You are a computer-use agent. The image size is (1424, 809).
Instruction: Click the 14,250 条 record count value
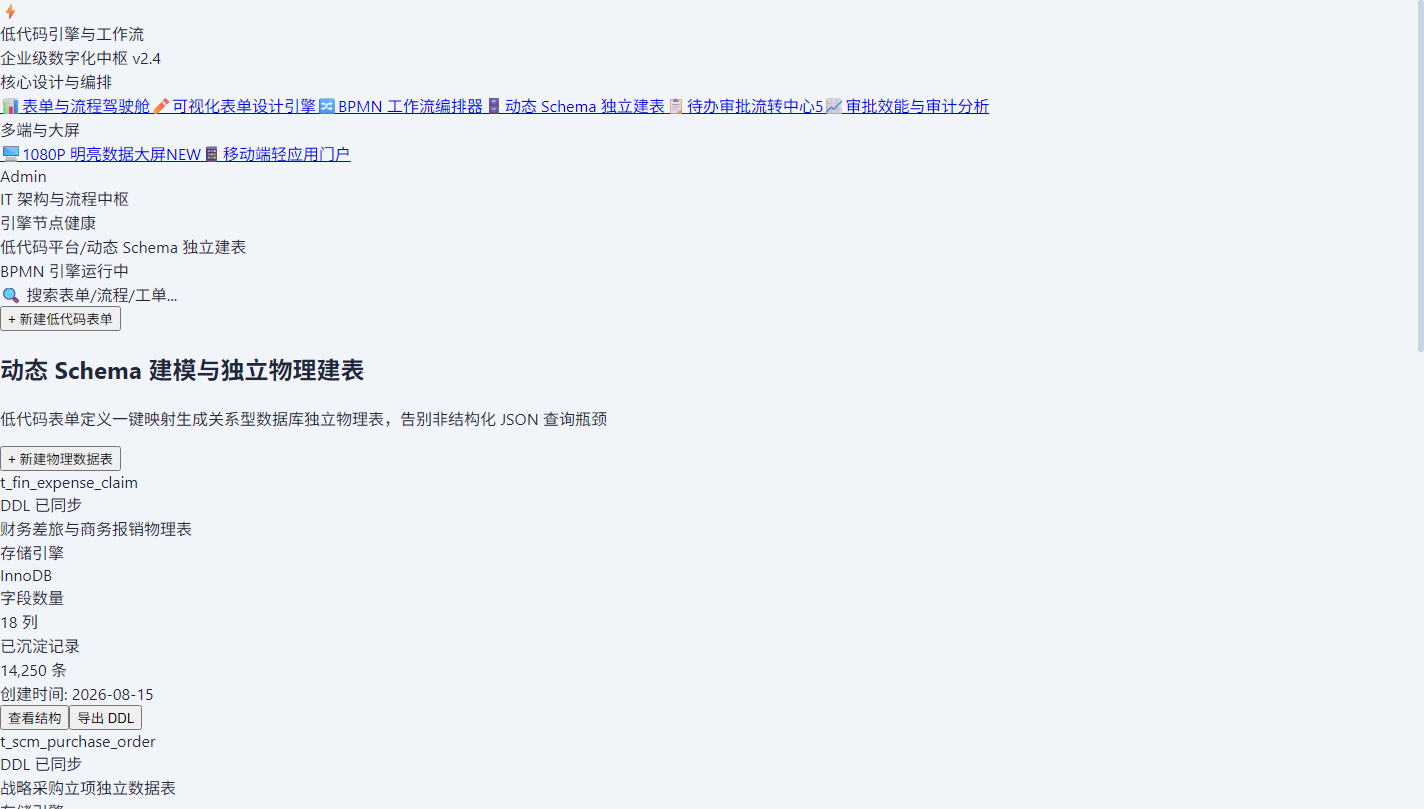(x=33, y=670)
